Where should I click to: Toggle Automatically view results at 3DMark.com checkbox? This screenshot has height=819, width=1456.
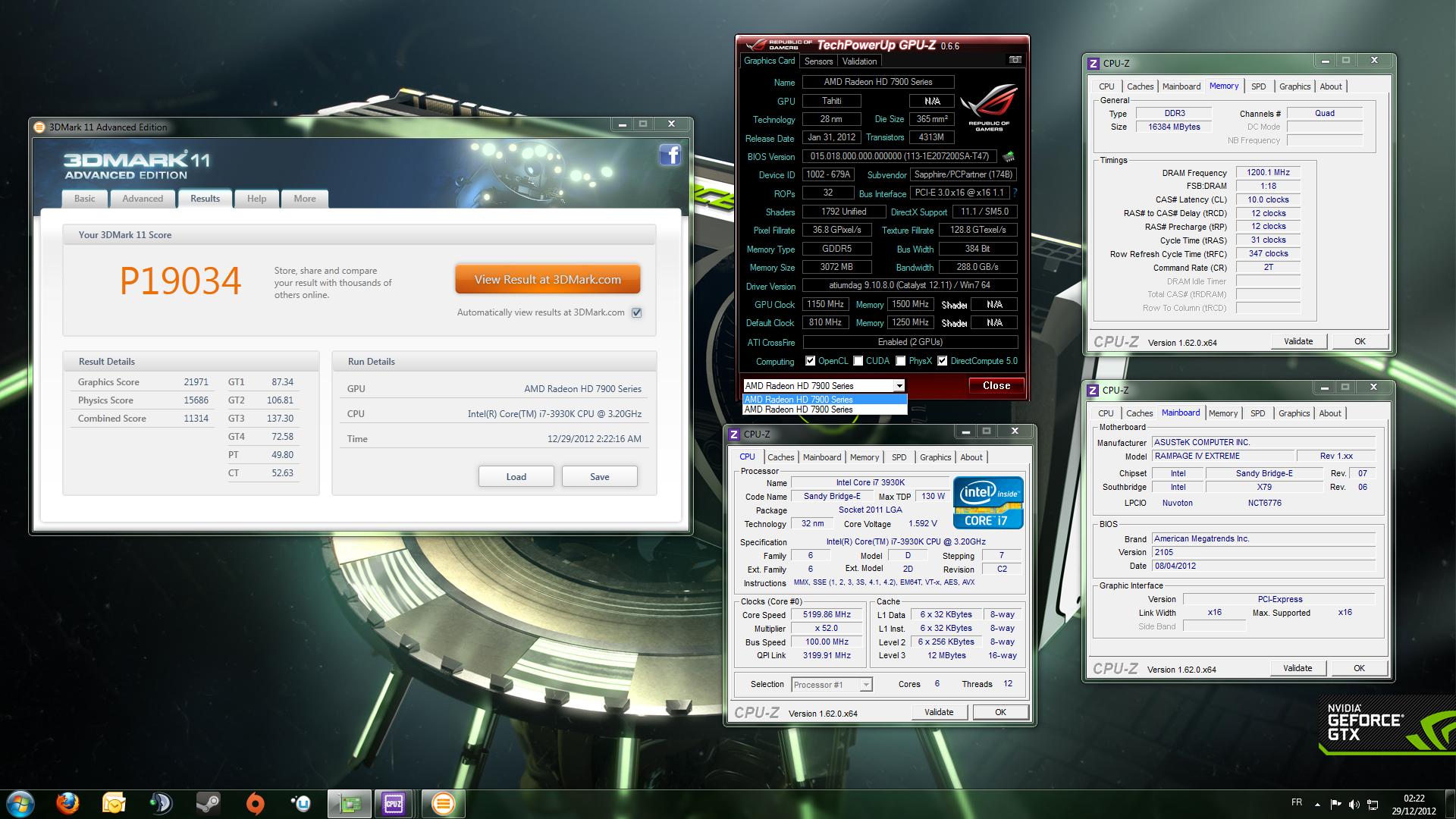click(x=637, y=312)
